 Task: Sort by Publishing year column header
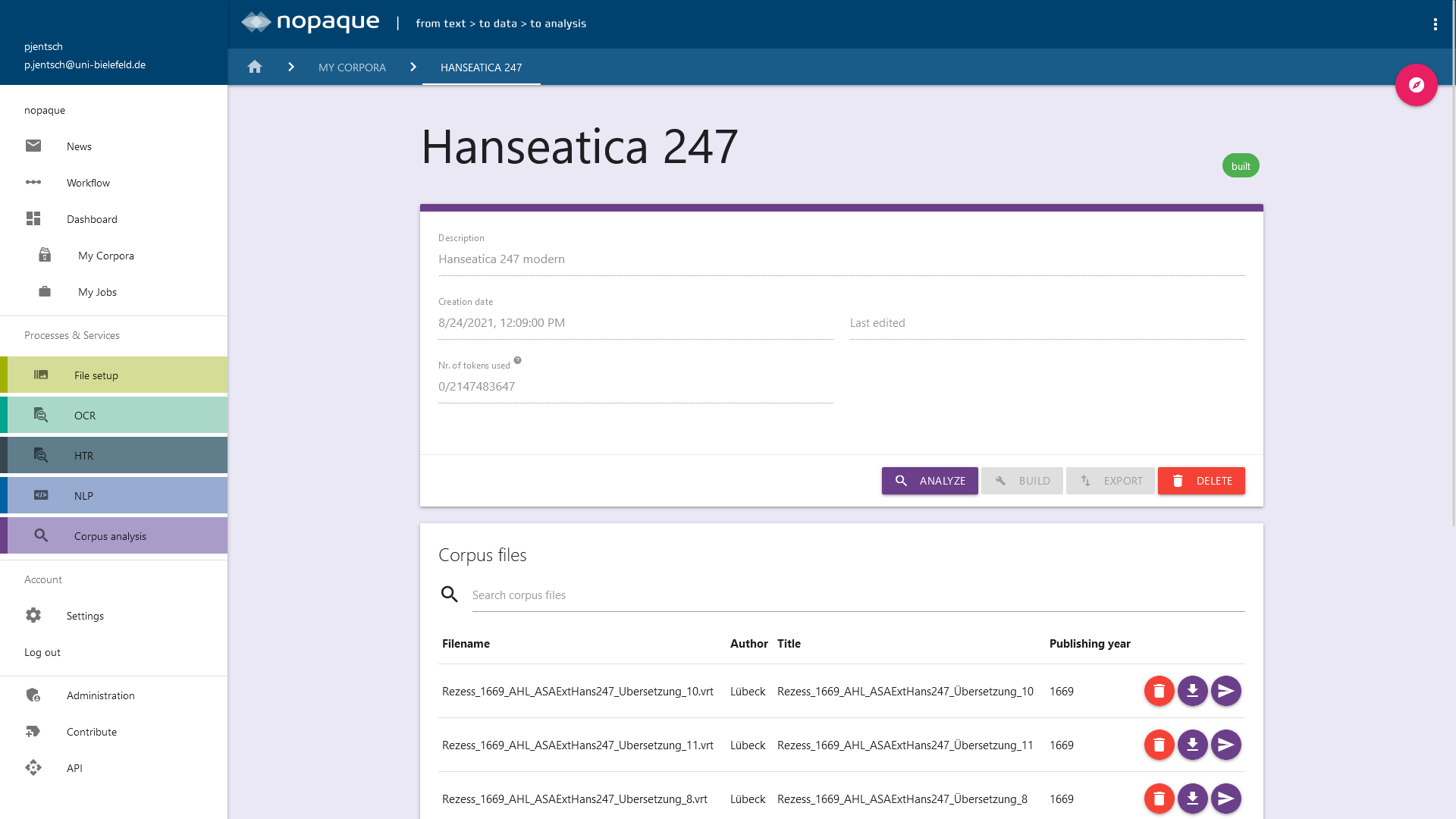(1089, 644)
